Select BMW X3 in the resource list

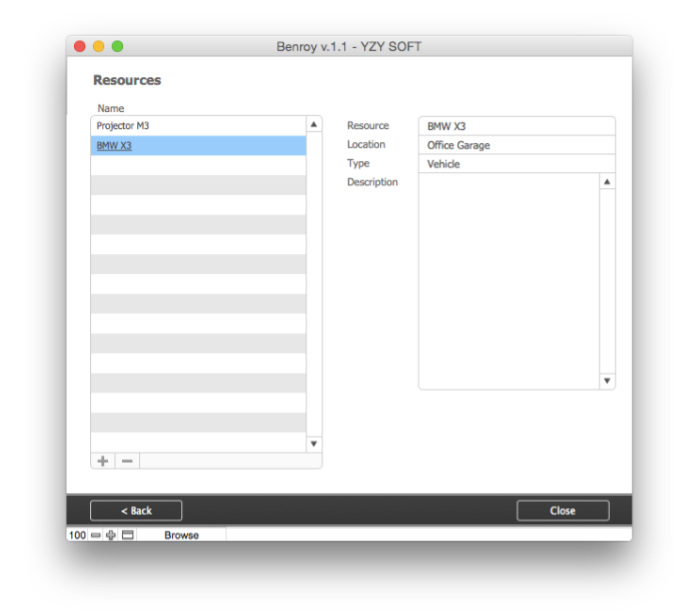[x=198, y=145]
